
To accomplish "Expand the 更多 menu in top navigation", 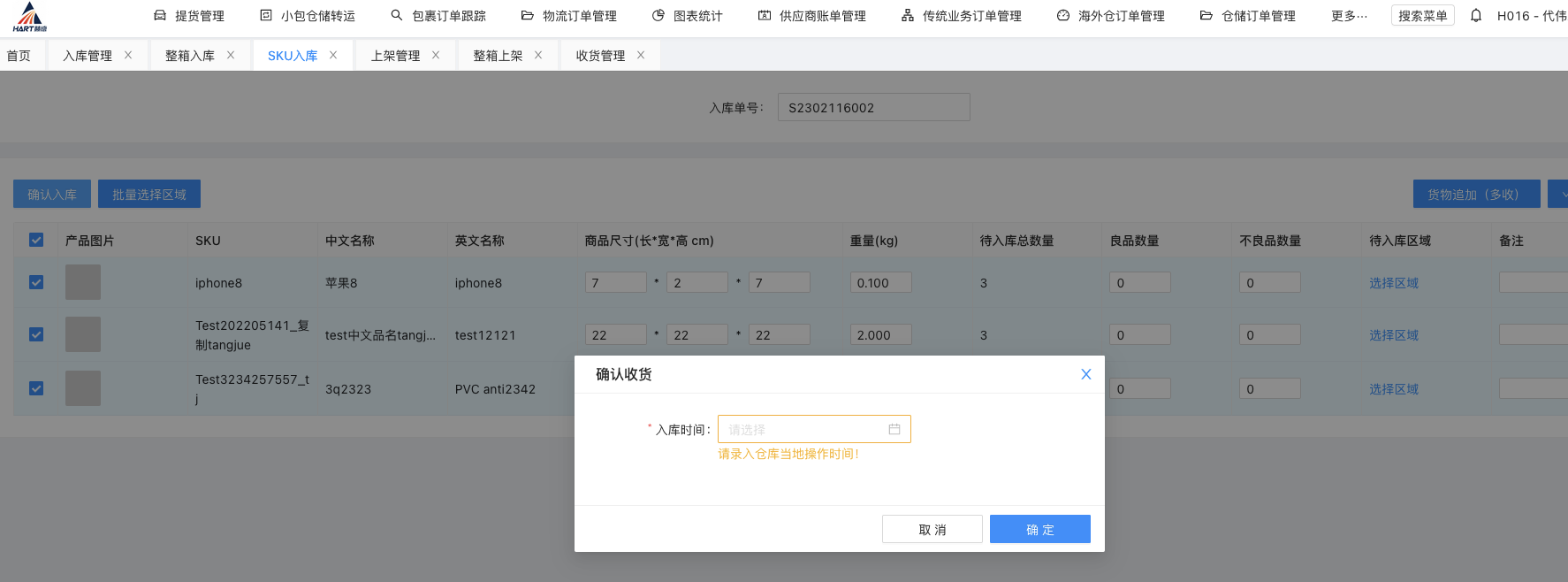I will 1349,16.
